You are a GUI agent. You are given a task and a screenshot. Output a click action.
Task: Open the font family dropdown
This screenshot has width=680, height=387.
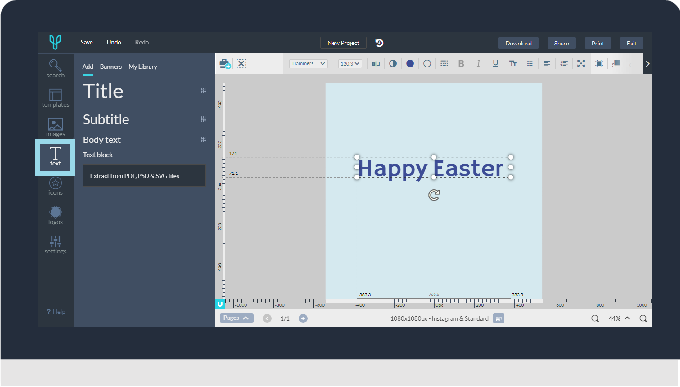tap(308, 63)
